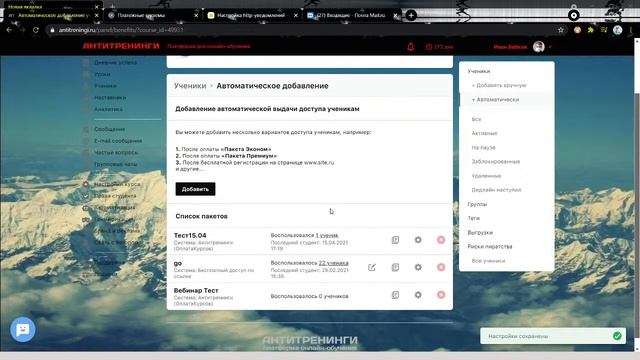
Task: Close the Настройка http-уведомлений tab
Action: pos(296,16)
